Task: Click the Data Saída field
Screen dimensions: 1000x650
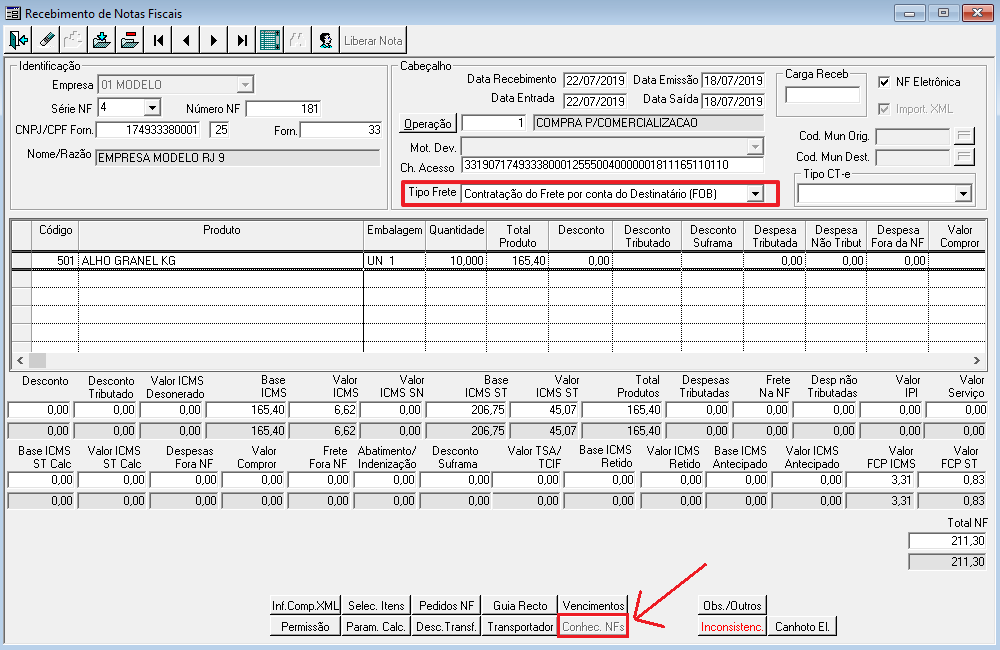Action: click(x=733, y=101)
